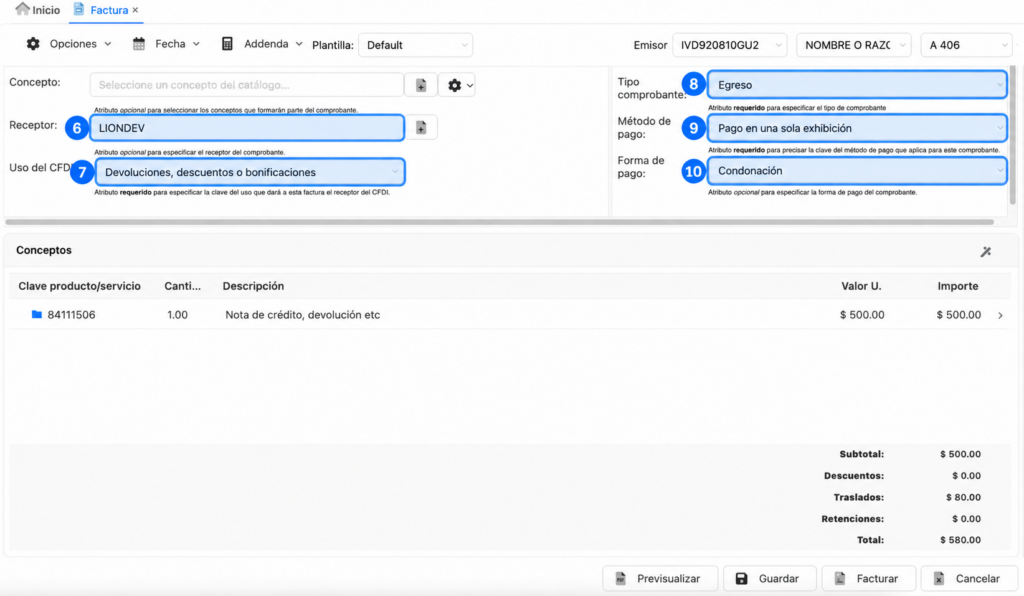The image size is (1024, 596).
Task: Expand the concept row chevron arrow
Action: click(x=1000, y=315)
